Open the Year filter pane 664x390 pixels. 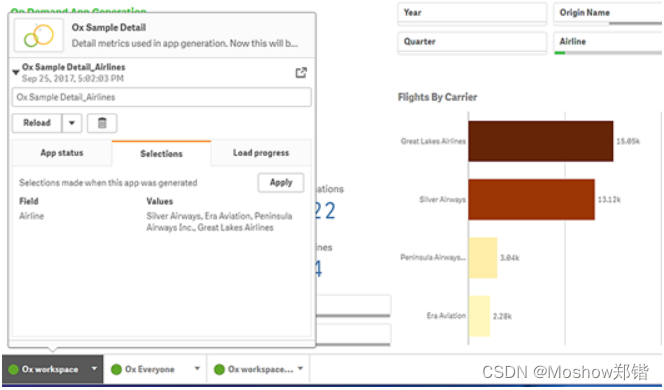click(472, 13)
